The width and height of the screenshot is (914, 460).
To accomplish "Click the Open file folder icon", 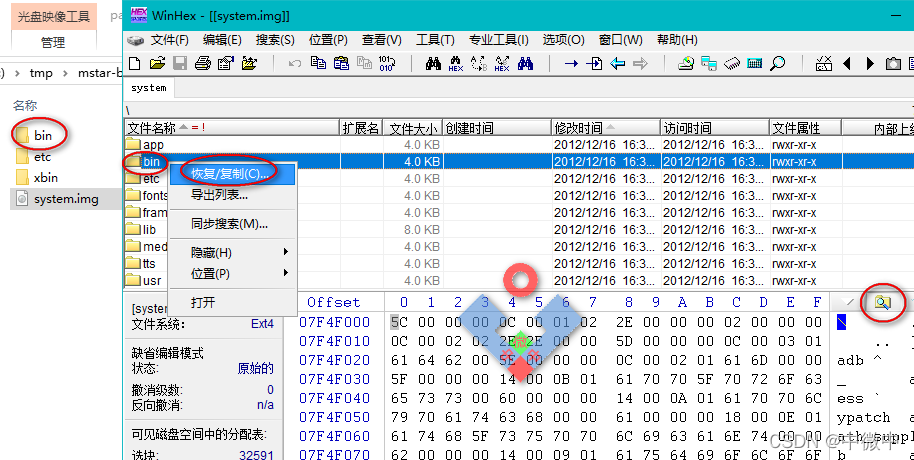I will tap(157, 63).
